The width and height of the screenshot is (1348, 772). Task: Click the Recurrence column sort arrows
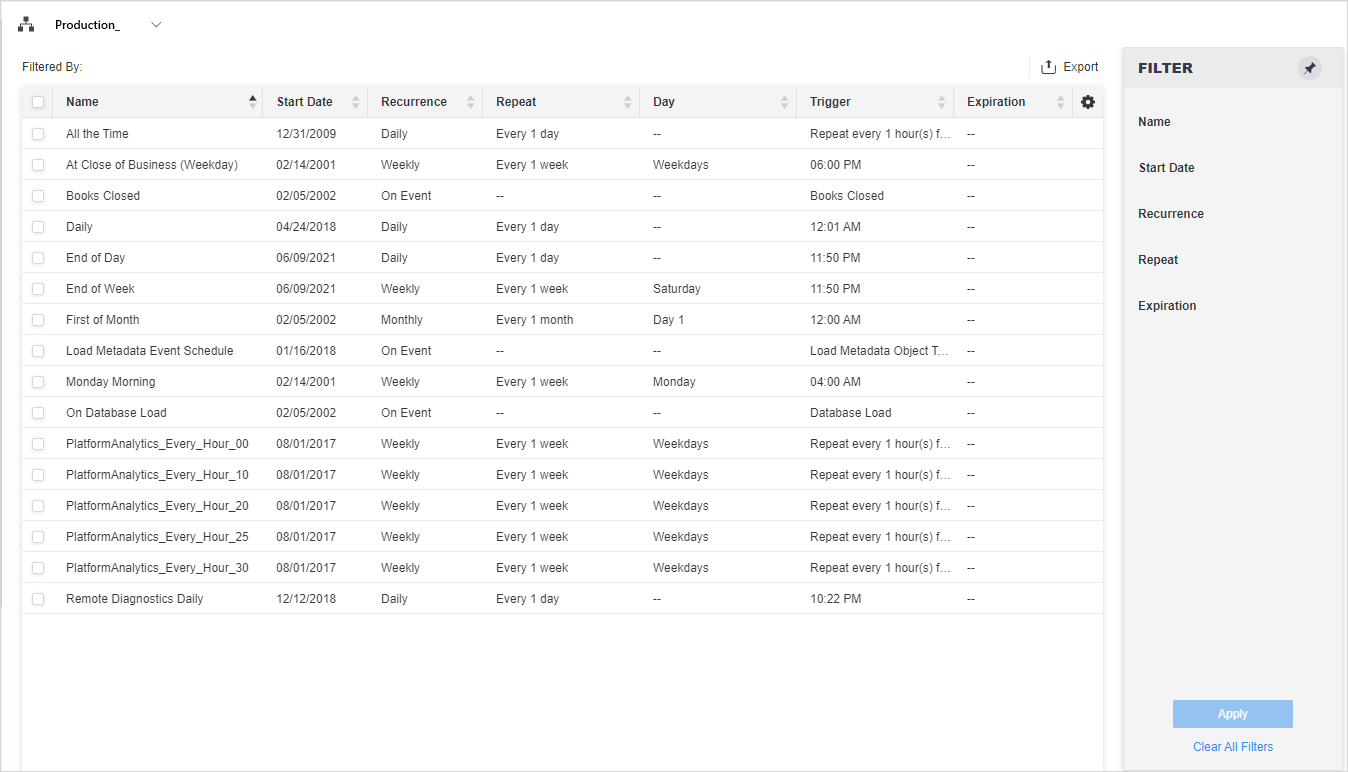coord(470,102)
